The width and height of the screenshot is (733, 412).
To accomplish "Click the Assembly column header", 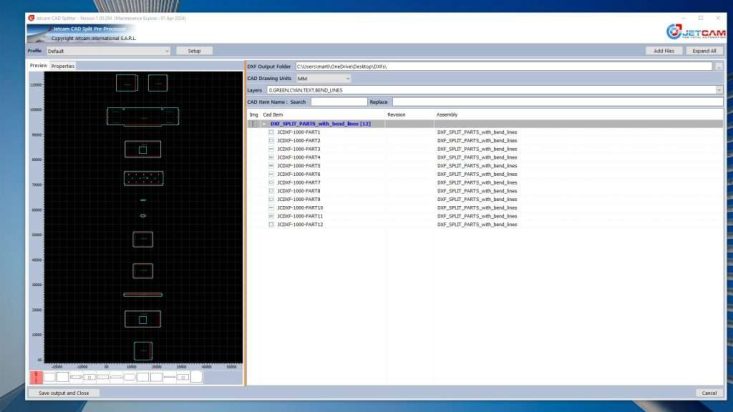I will click(447, 115).
